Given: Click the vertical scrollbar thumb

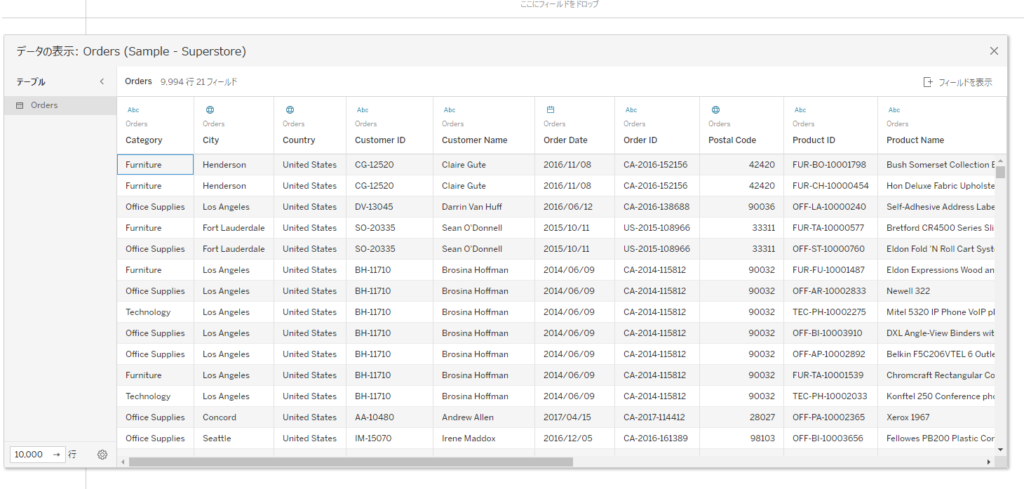Looking at the screenshot, I should 1000,172.
